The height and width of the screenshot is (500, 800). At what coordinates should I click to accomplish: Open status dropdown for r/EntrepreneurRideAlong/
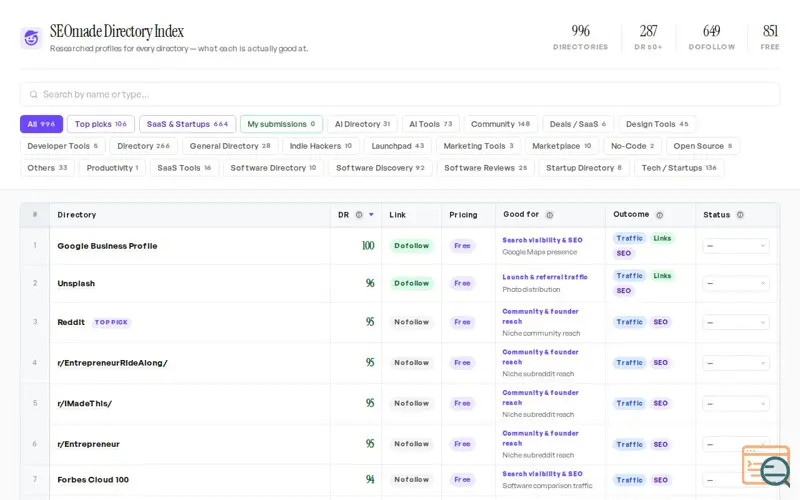coord(736,363)
